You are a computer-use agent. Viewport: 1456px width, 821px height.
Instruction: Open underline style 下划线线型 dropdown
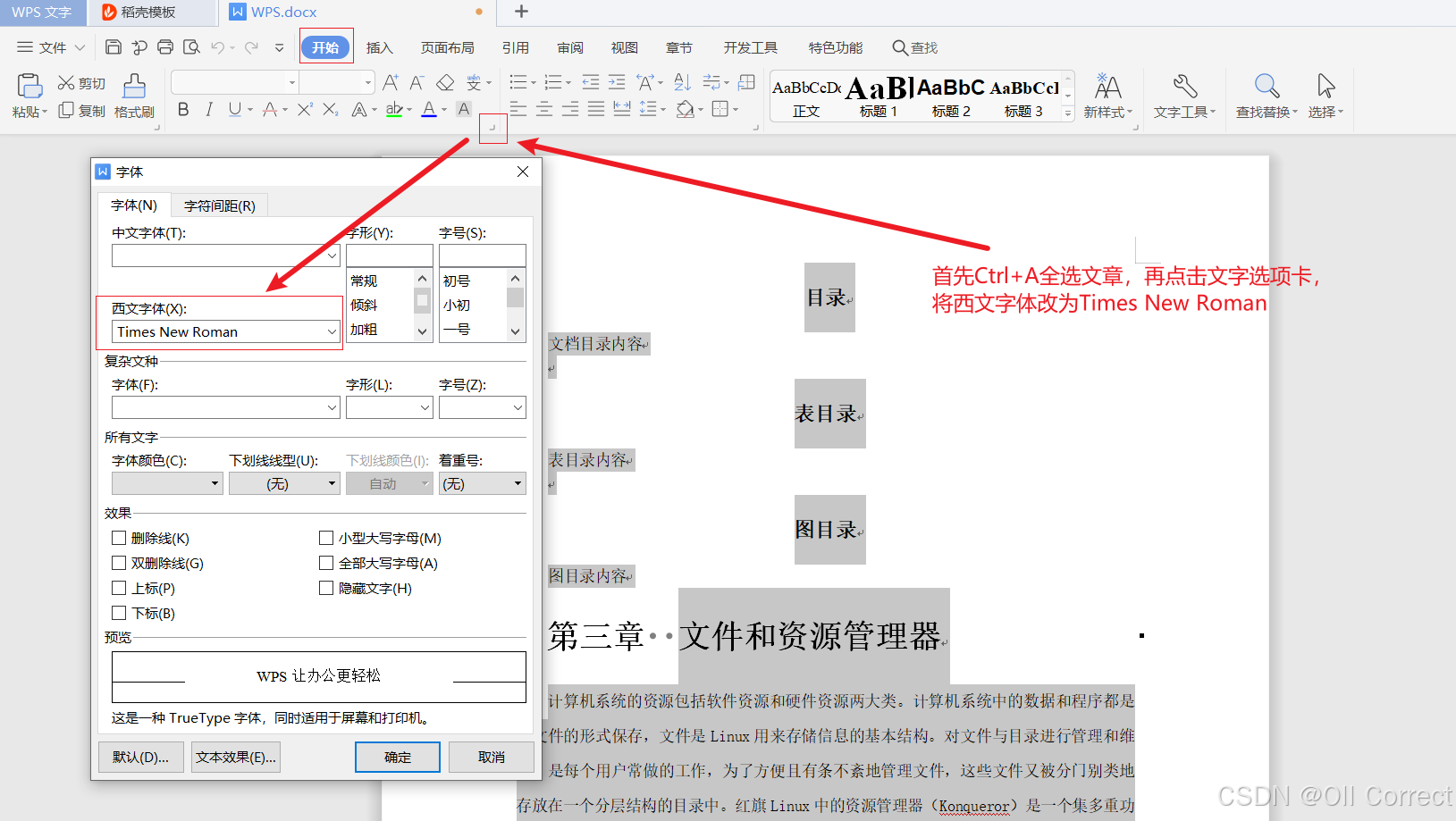(284, 483)
